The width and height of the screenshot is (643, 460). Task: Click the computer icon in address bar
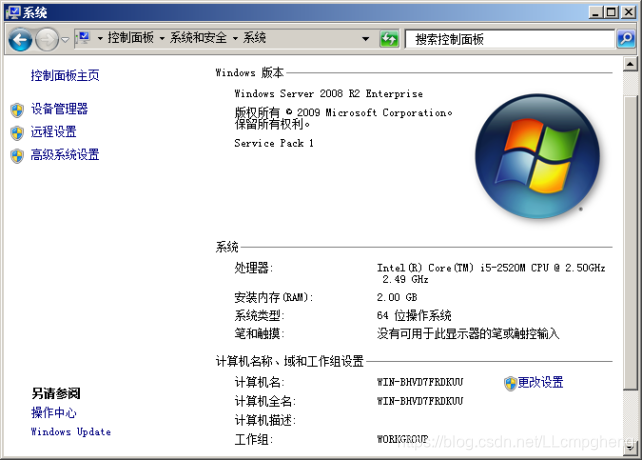(x=84, y=39)
